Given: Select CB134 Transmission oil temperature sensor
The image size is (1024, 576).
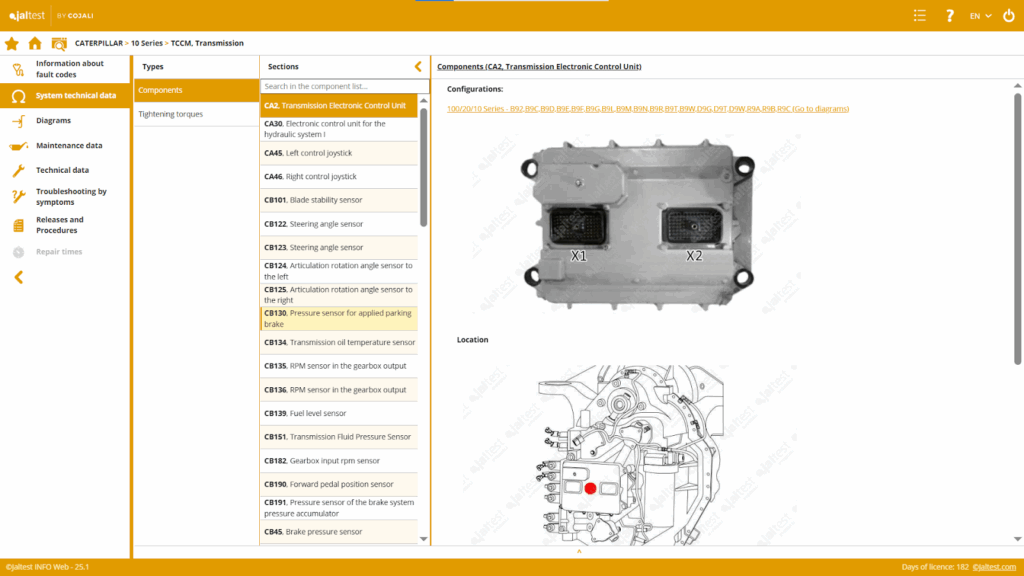Looking at the screenshot, I should 339,342.
